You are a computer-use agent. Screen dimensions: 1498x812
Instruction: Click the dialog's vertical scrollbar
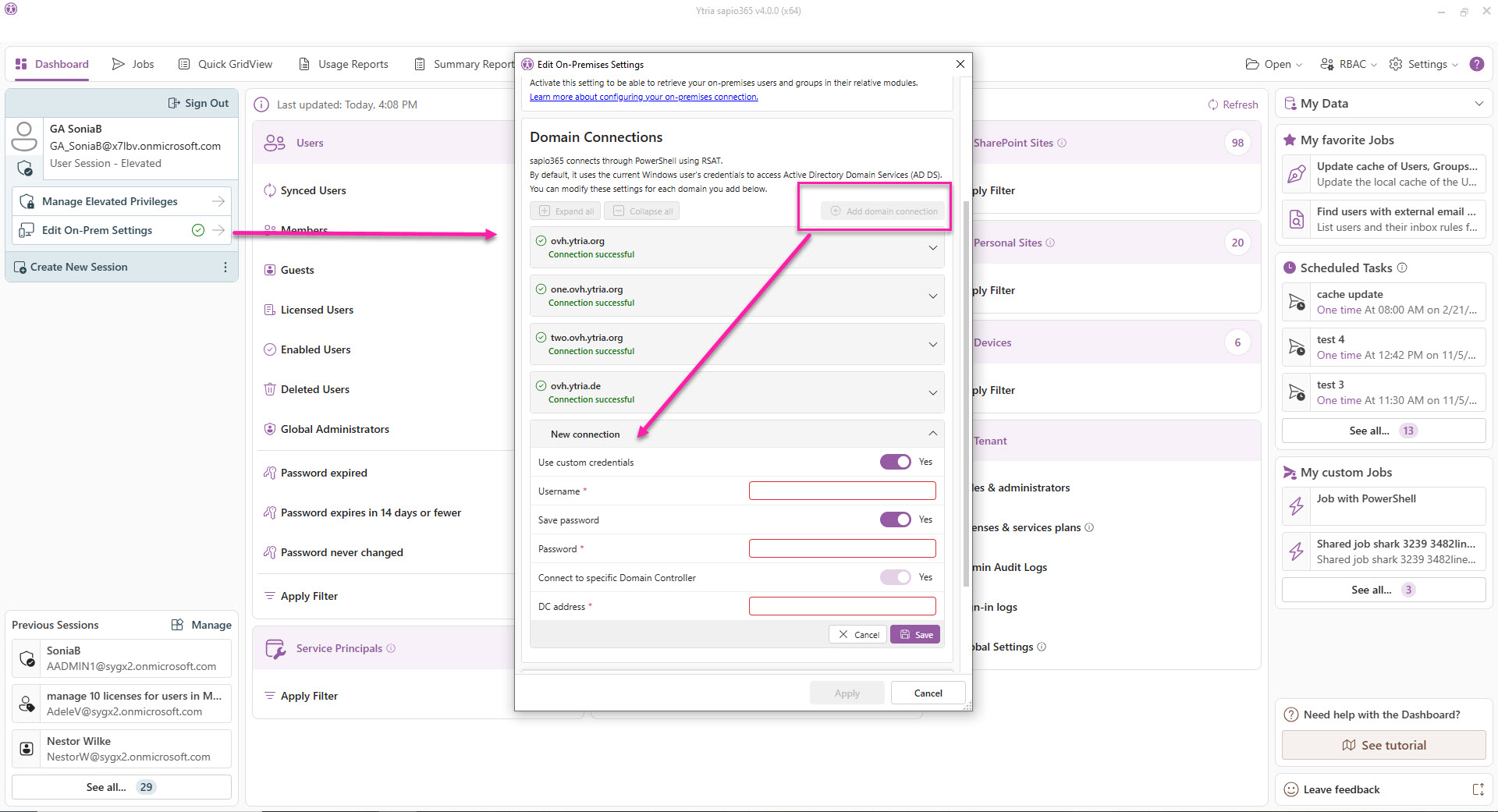tap(967, 390)
